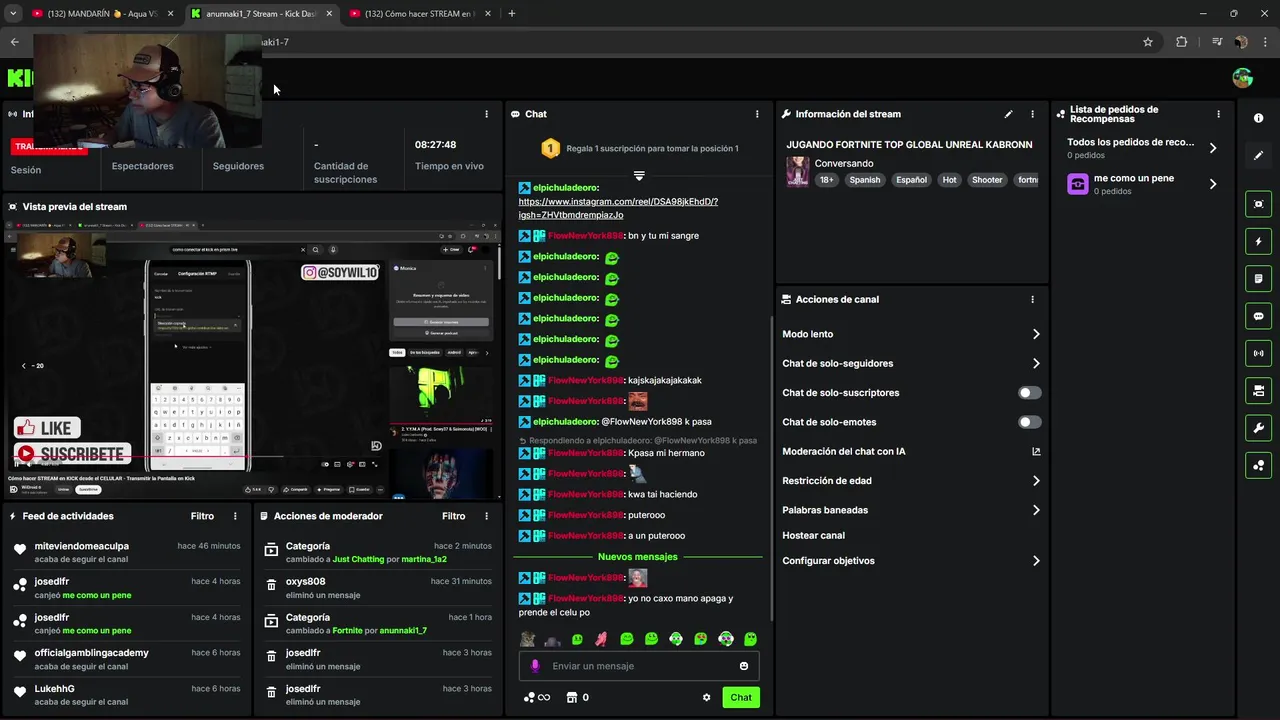This screenshot has height=720, width=1280.
Task: Enable Chat de solo-suscriptores switch
Action: point(1029,393)
